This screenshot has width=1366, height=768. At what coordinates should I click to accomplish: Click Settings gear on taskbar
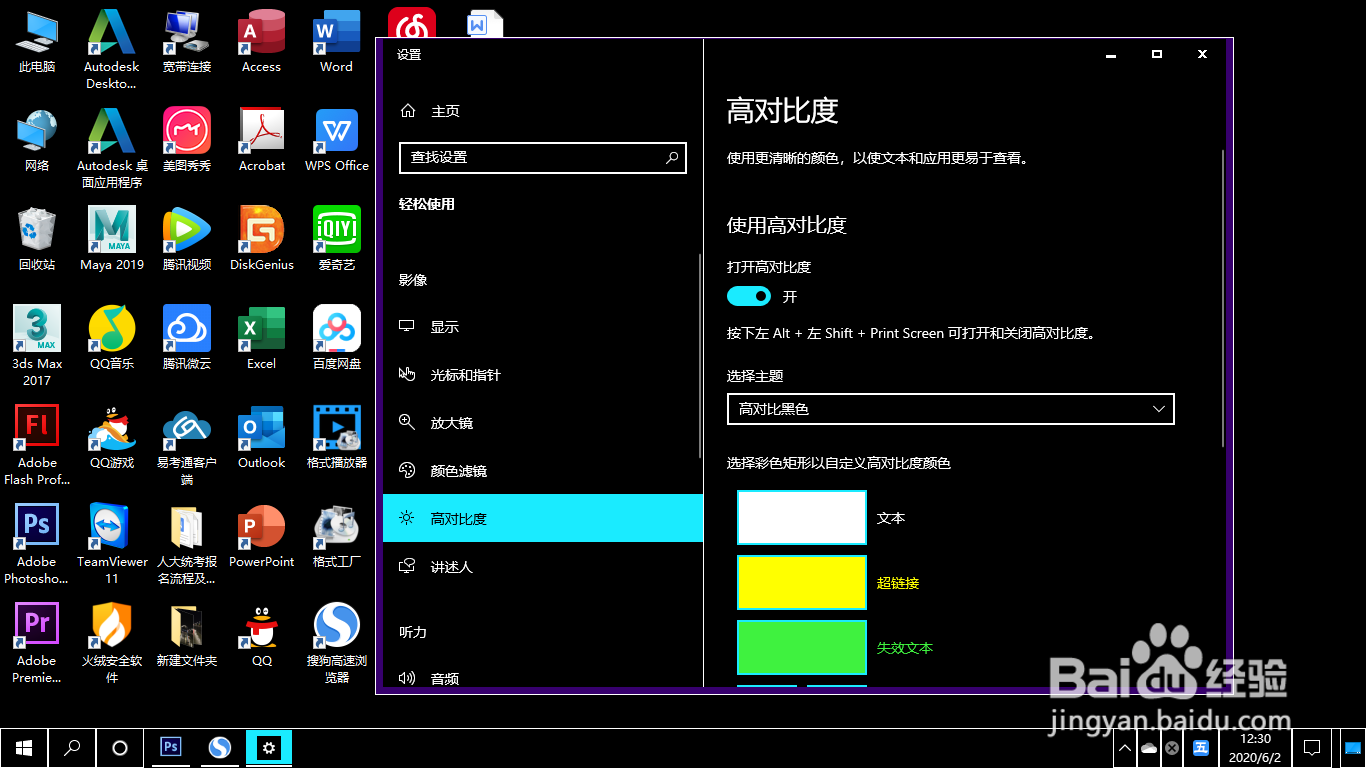pyautogui.click(x=267, y=747)
